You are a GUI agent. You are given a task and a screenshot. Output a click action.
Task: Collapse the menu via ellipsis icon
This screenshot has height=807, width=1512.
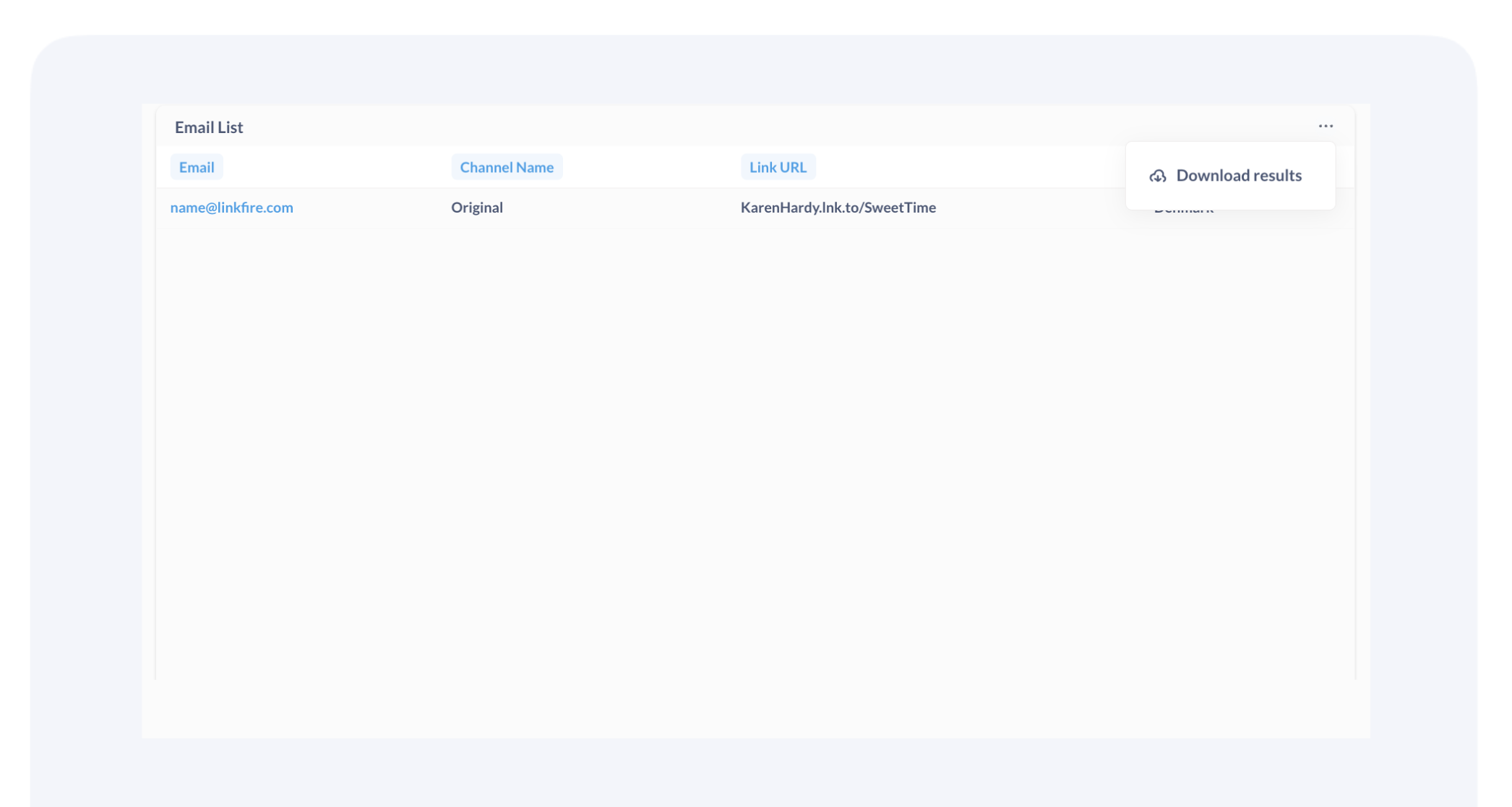(x=1325, y=126)
